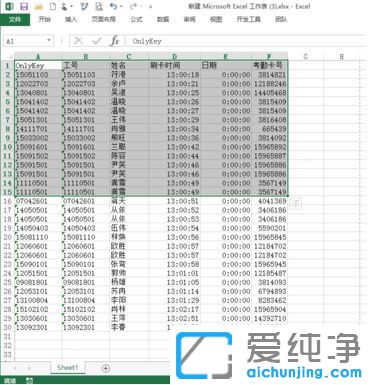Run spelling check from quick access toolbar

pyautogui.click(x=84, y=6)
